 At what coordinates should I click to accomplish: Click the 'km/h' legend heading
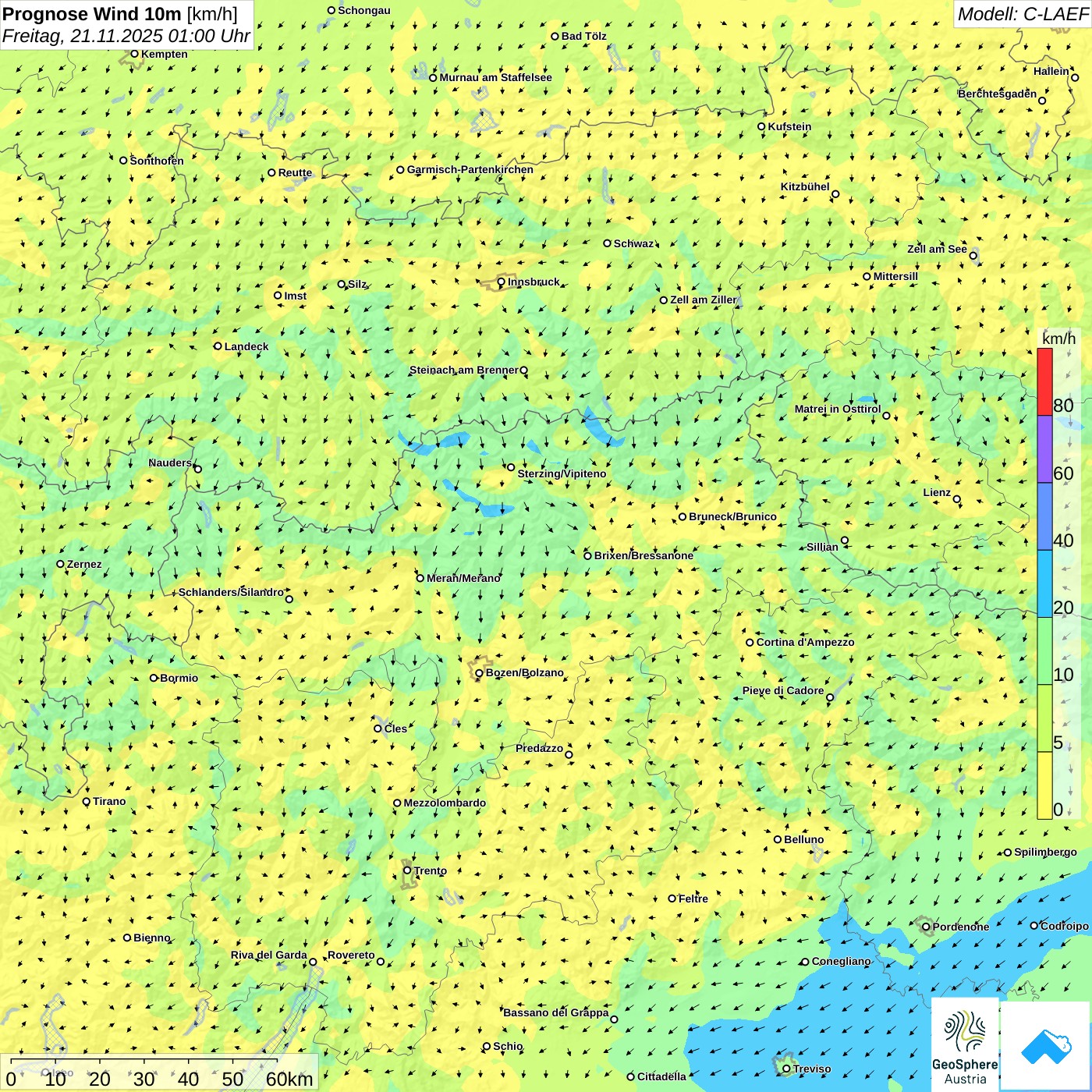click(1058, 339)
